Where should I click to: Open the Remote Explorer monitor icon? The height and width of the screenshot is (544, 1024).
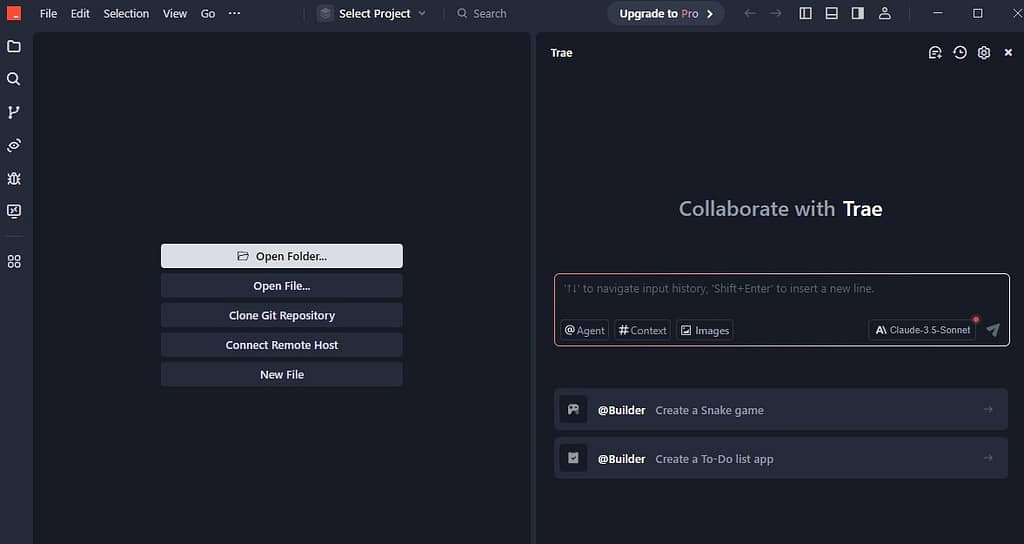click(14, 211)
